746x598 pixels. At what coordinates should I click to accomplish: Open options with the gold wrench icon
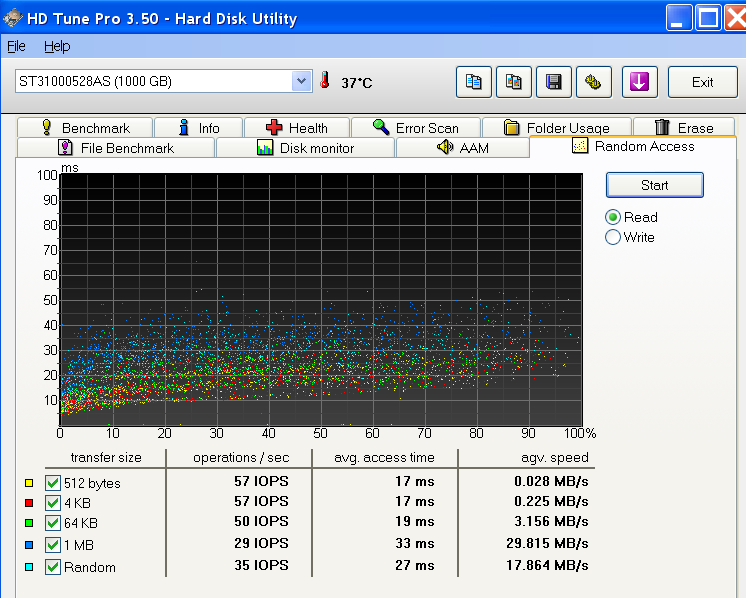pos(594,82)
